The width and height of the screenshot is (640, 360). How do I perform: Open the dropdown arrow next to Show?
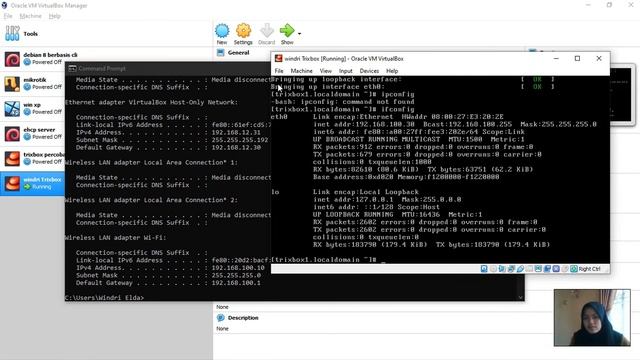point(299,33)
